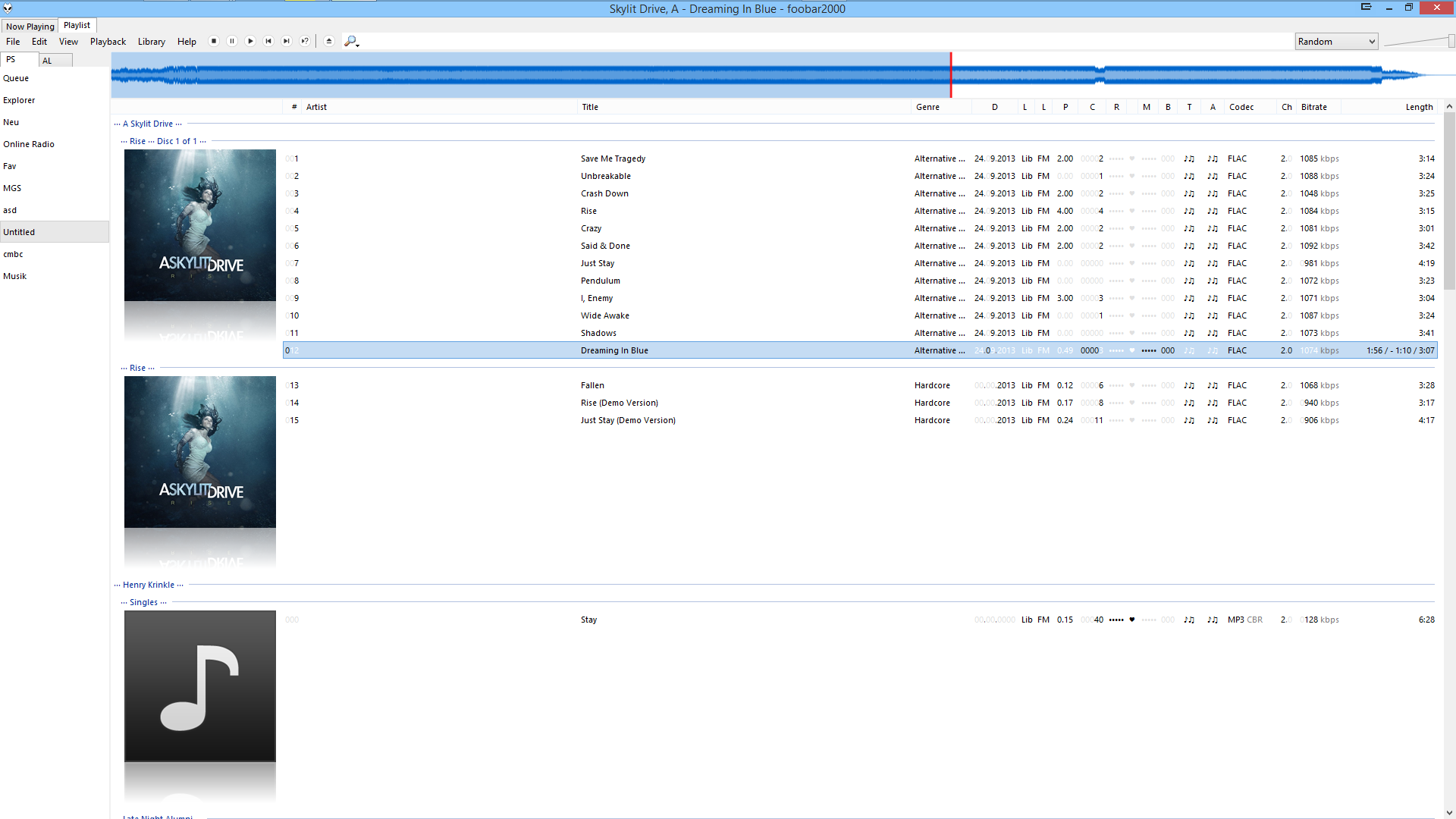Image resolution: width=1456 pixels, height=819 pixels.
Task: Click the Rise album cover thumbnail
Action: [x=200, y=225]
